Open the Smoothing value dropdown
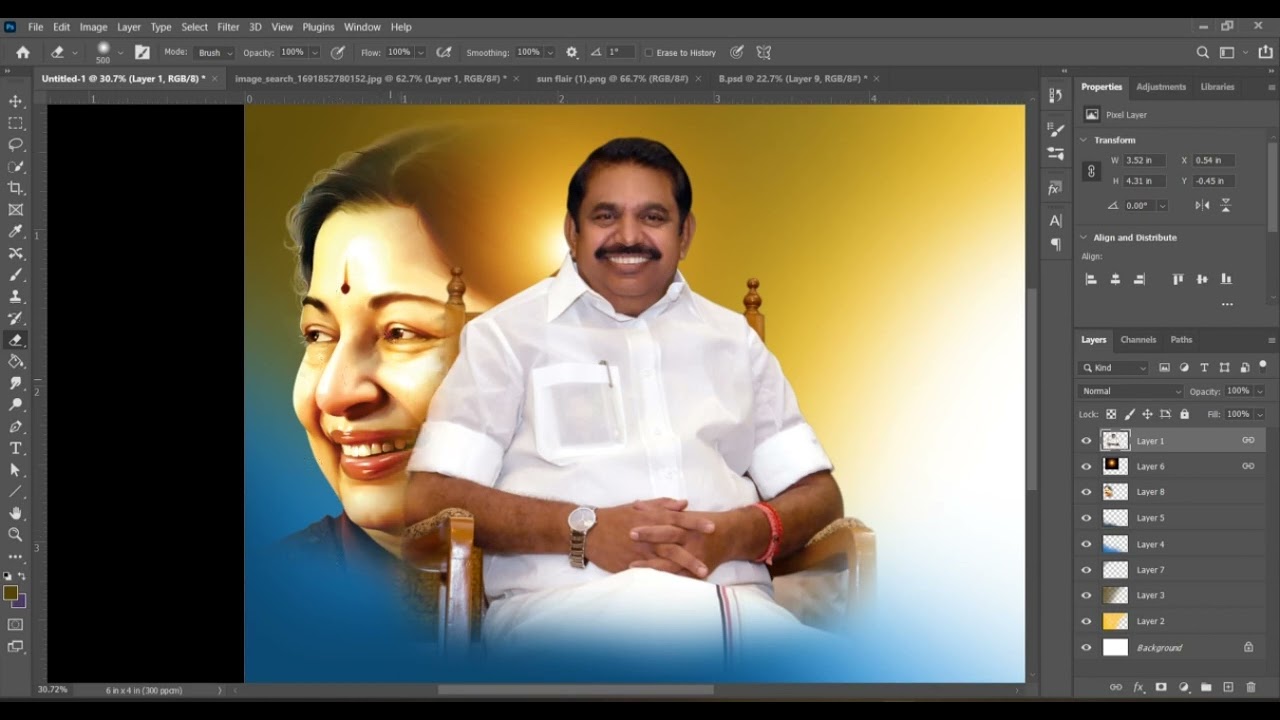1280x720 pixels. (x=549, y=52)
